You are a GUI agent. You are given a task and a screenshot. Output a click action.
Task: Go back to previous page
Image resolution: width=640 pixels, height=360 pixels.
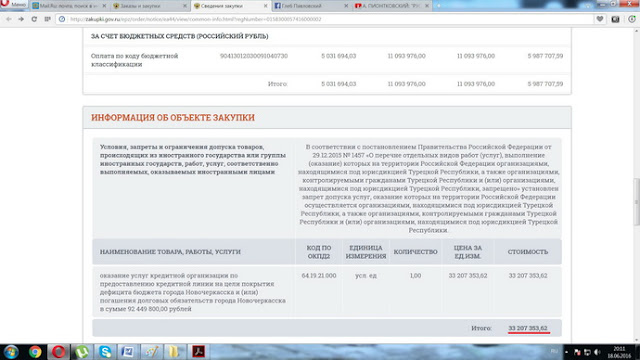click(9, 19)
